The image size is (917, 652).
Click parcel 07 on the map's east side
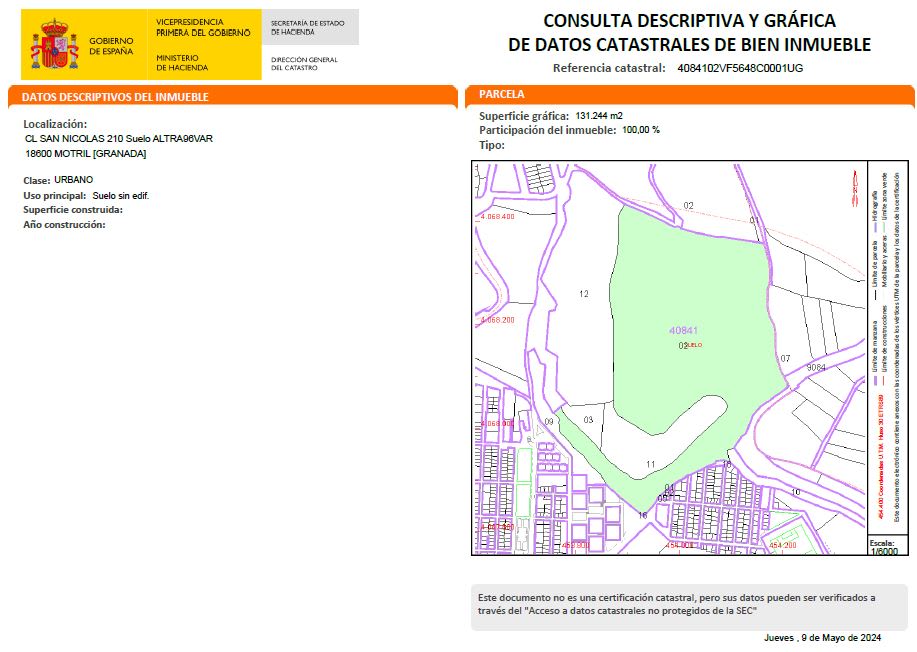tap(785, 358)
